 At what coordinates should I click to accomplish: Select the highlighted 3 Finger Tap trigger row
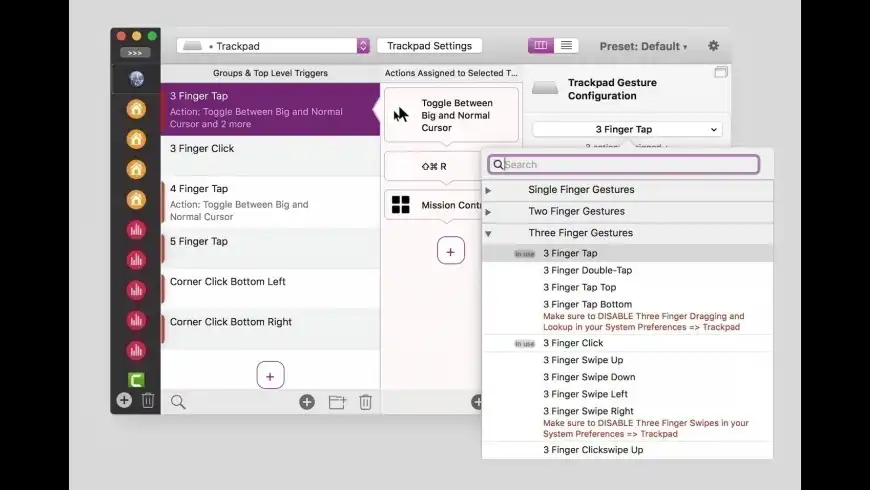pos(270,109)
